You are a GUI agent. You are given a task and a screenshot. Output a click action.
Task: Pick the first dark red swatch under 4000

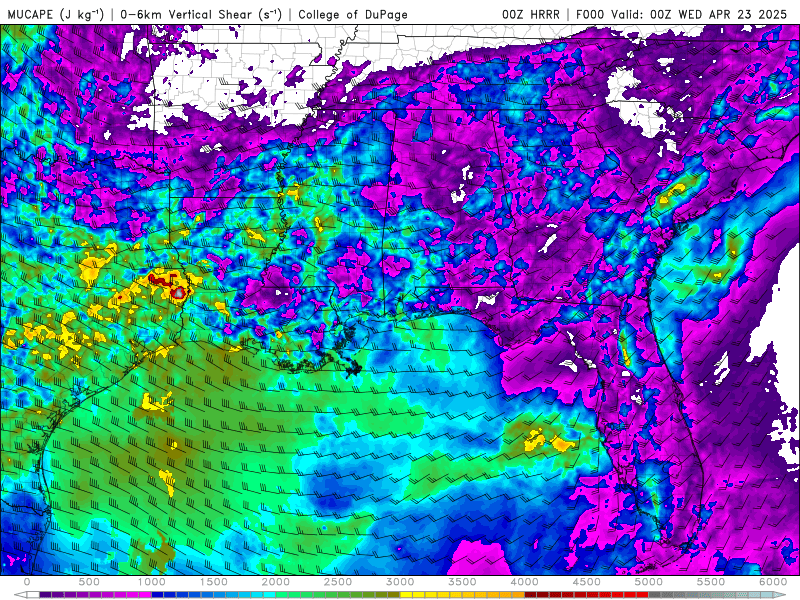[x=531, y=595]
